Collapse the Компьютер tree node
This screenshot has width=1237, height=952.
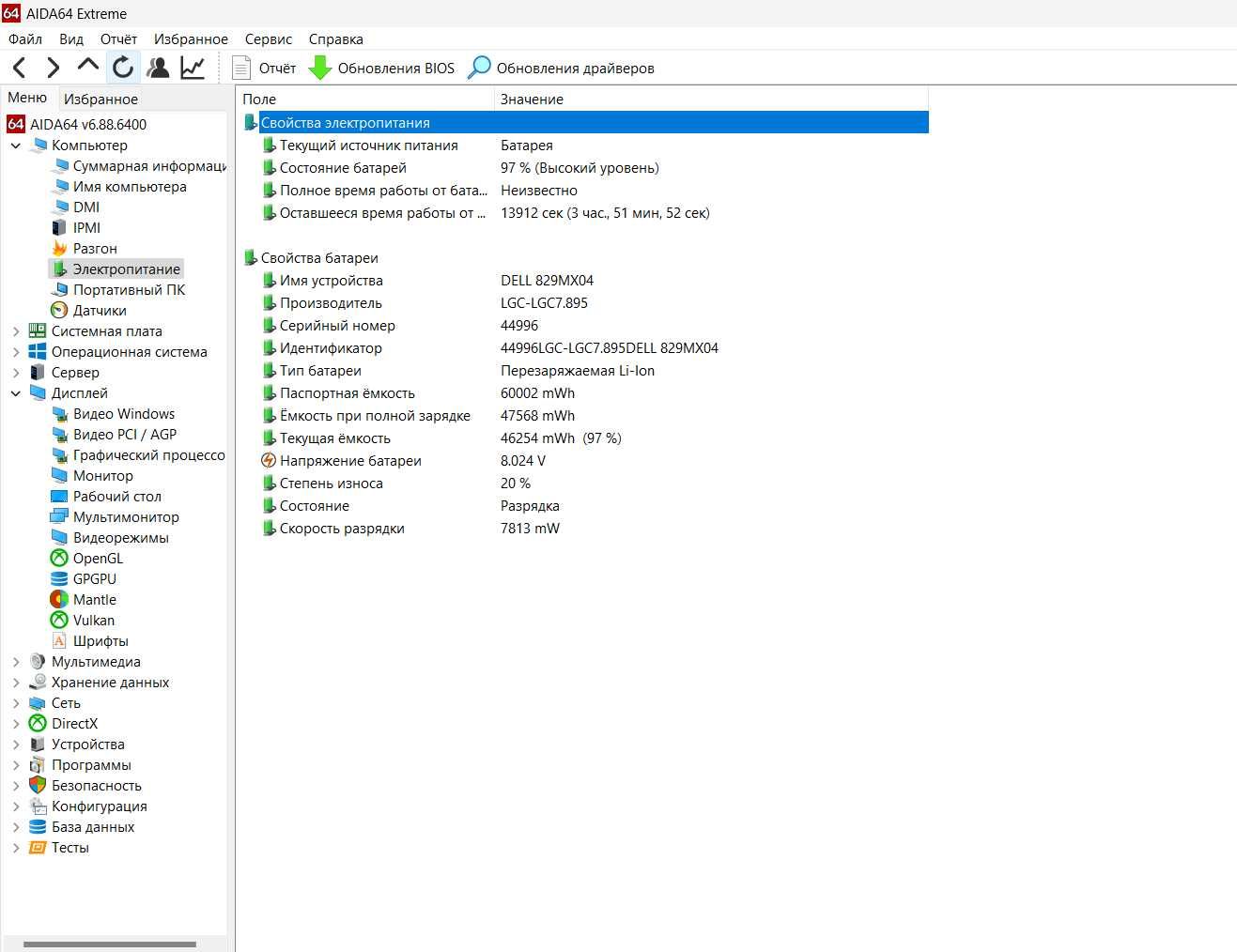click(x=16, y=146)
